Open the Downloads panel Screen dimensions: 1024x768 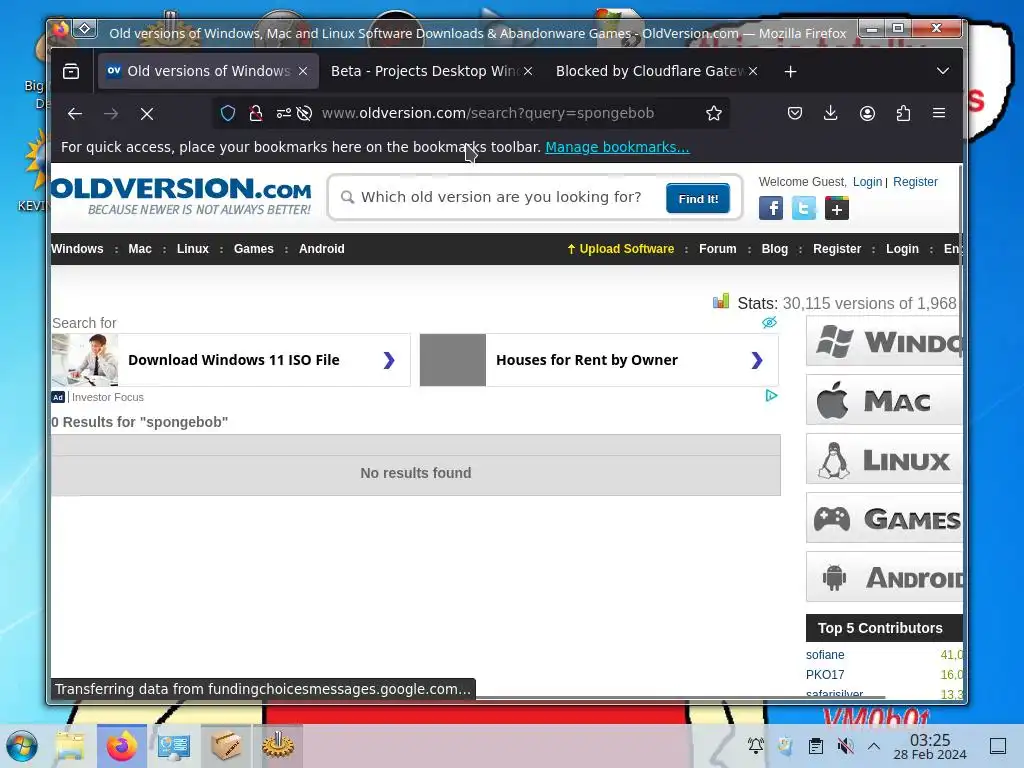pyautogui.click(x=831, y=113)
